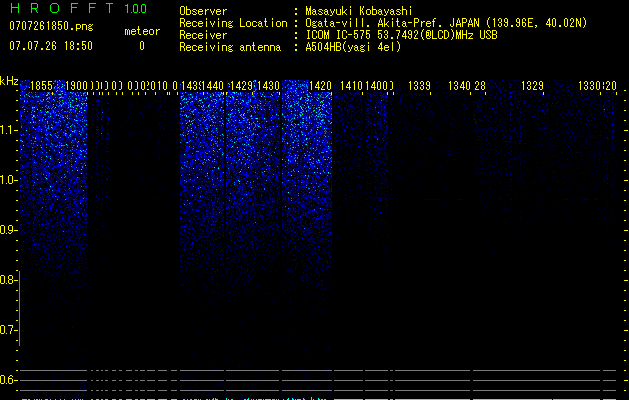Click the Receiver field label
This screenshot has height=400, width=629.
203,35
